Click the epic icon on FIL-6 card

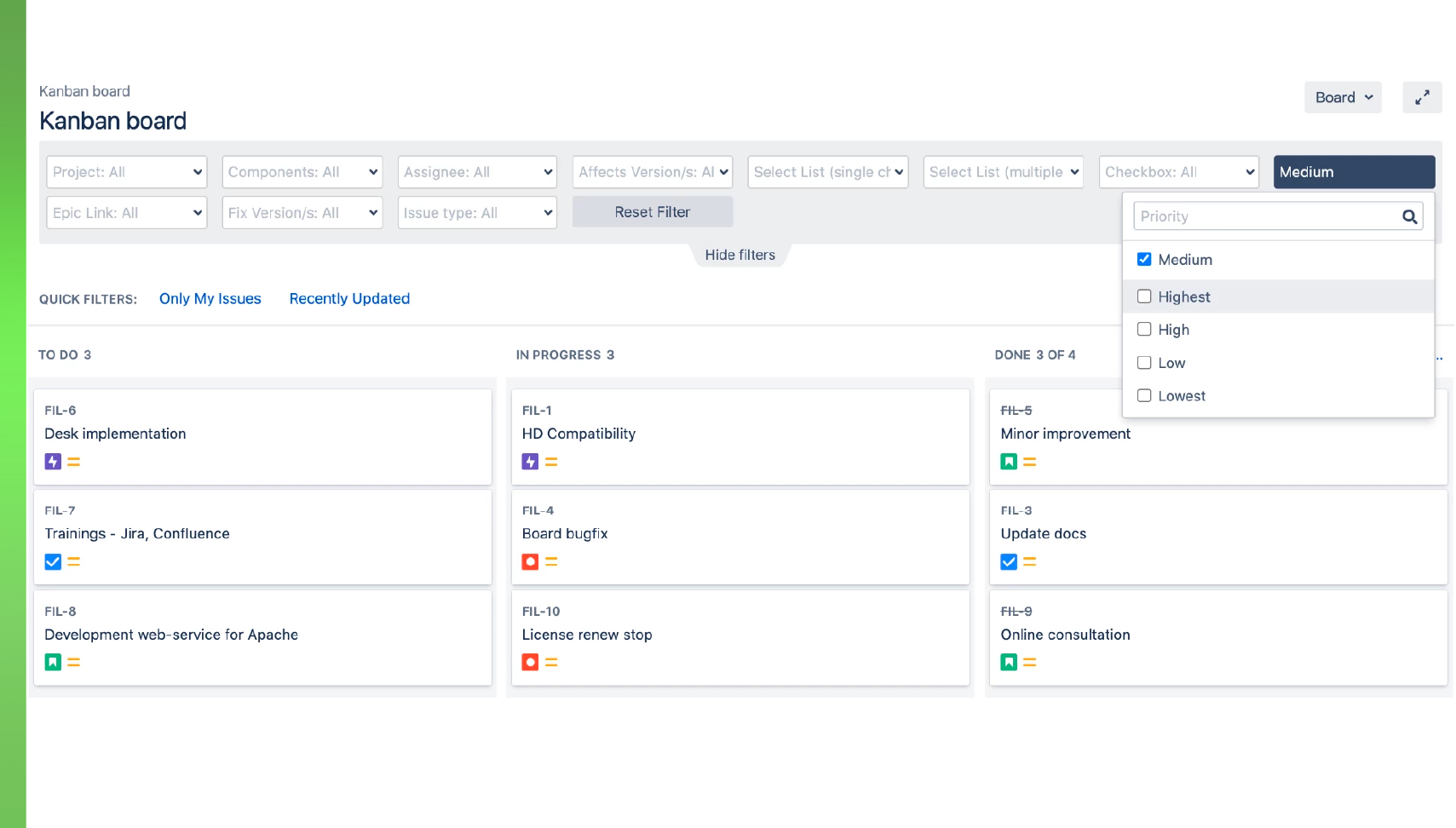pyautogui.click(x=53, y=462)
